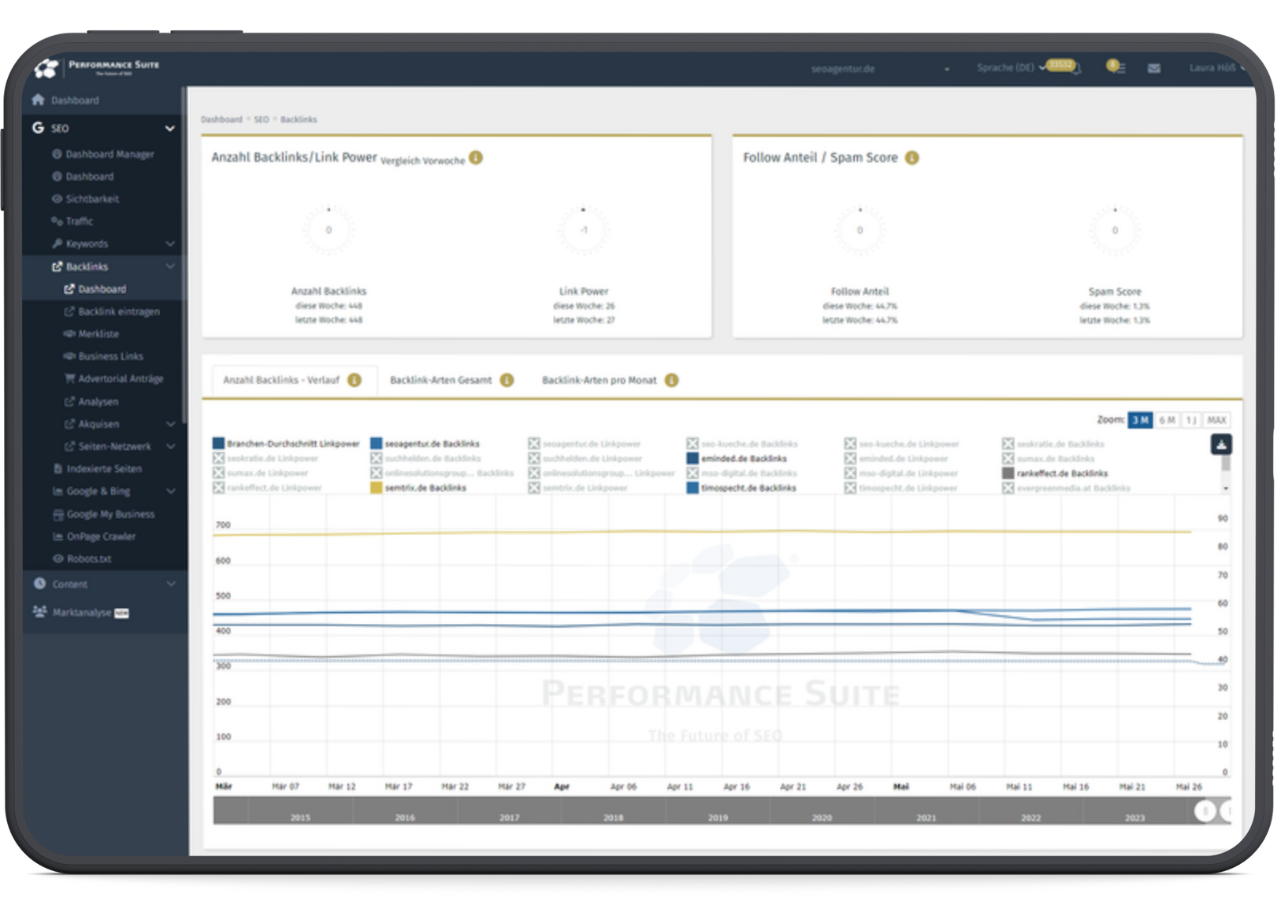Image resolution: width=1280 pixels, height=924 pixels.
Task: Set chart zoom to 3 M
Action: 1140,420
